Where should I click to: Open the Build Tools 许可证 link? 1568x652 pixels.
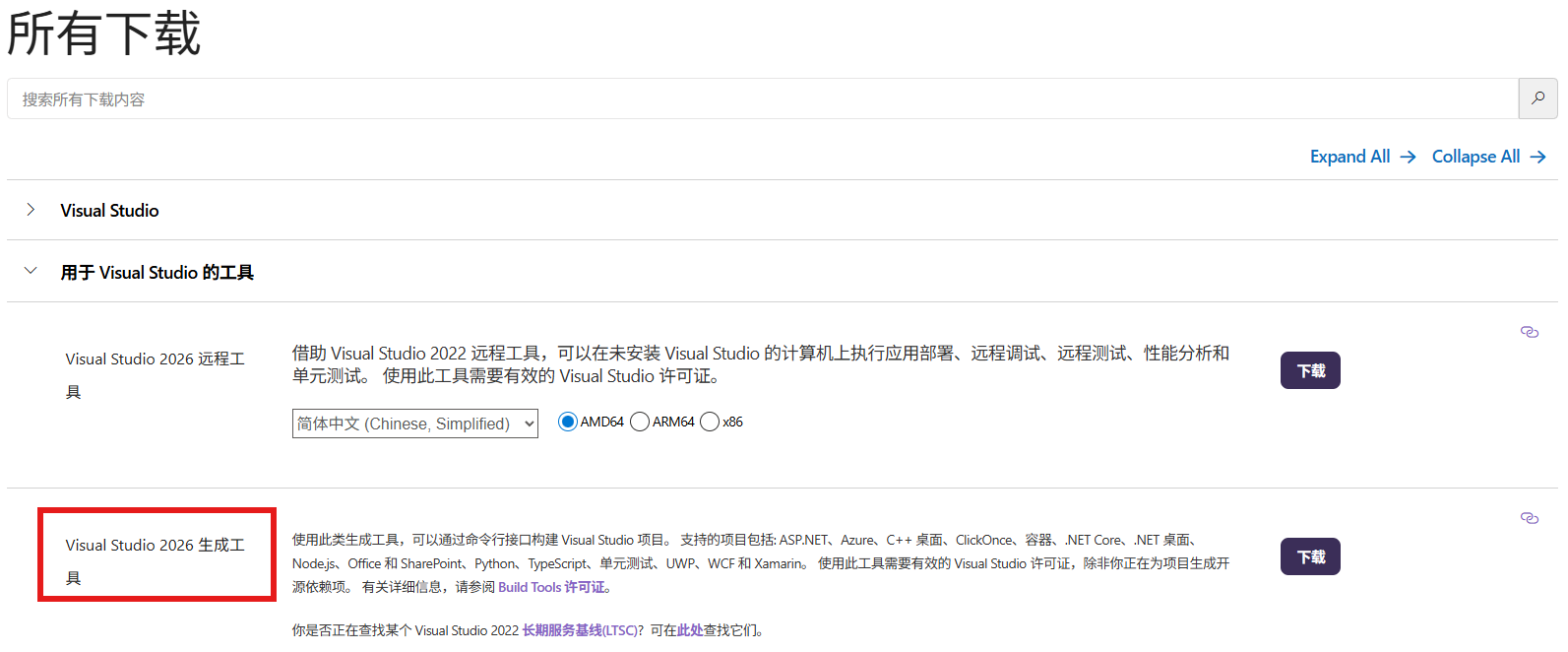552,587
